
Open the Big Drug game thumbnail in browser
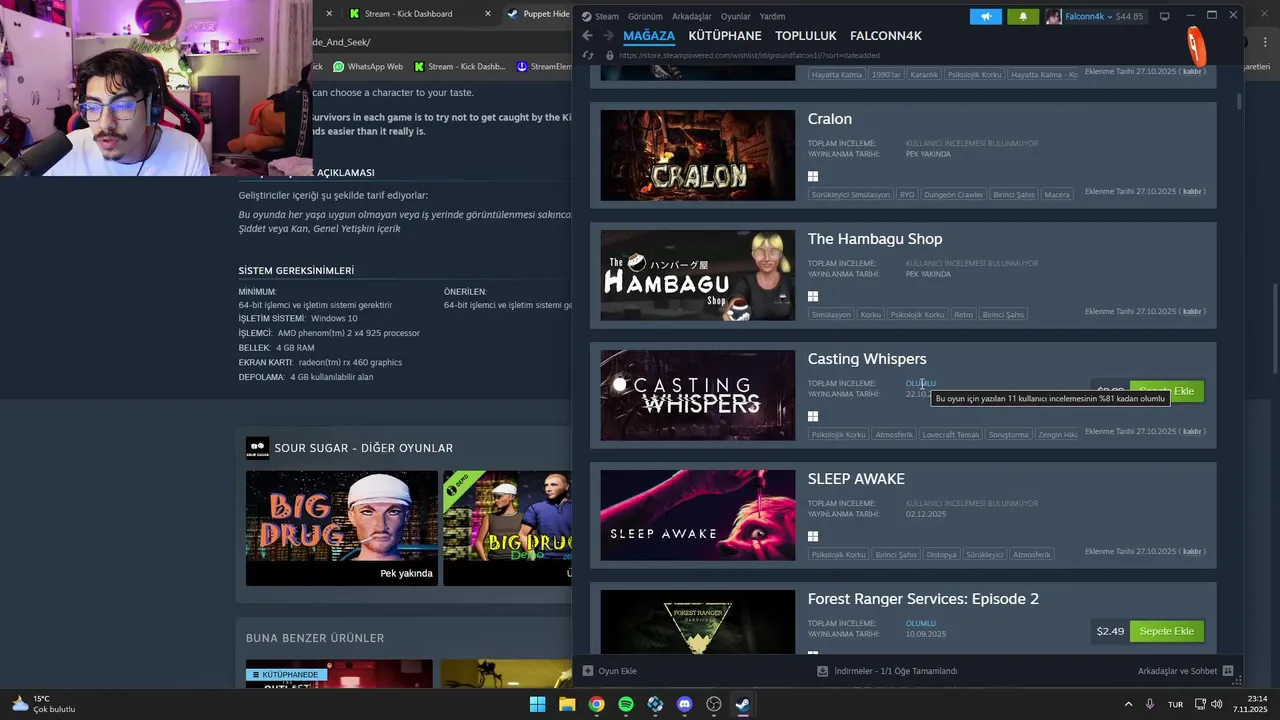(x=342, y=528)
